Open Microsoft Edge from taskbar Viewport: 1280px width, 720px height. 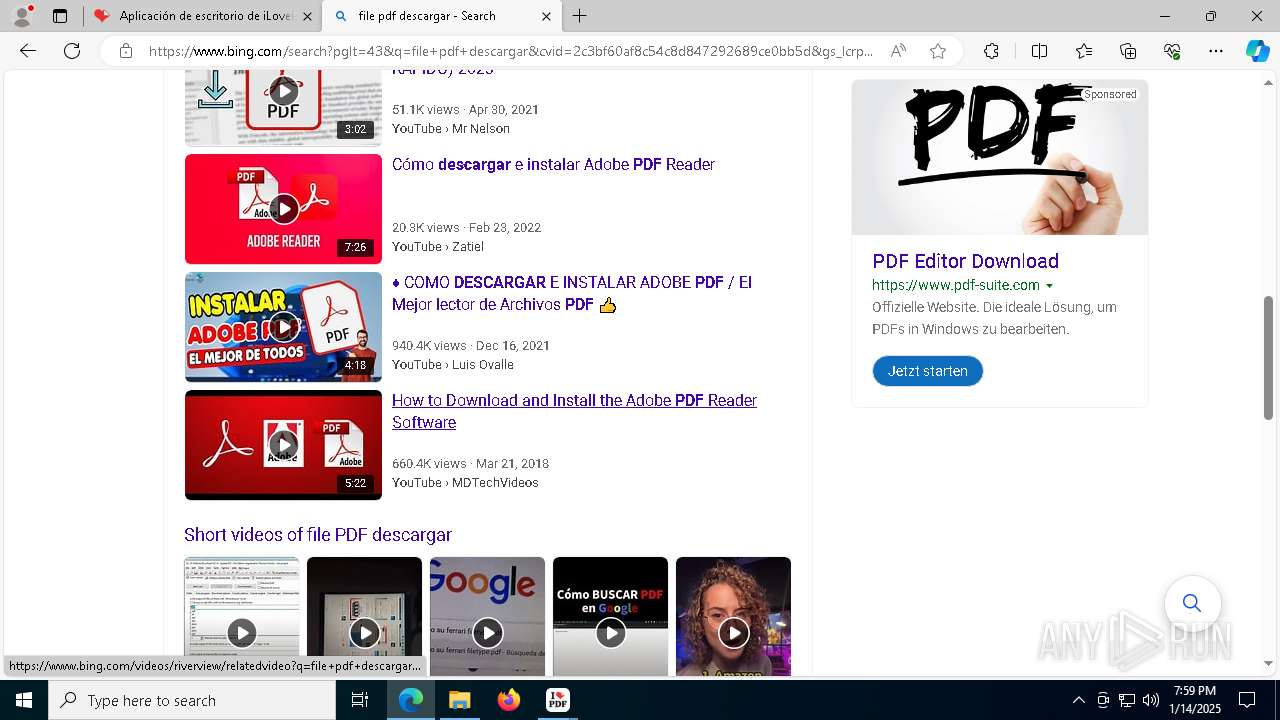tap(411, 700)
